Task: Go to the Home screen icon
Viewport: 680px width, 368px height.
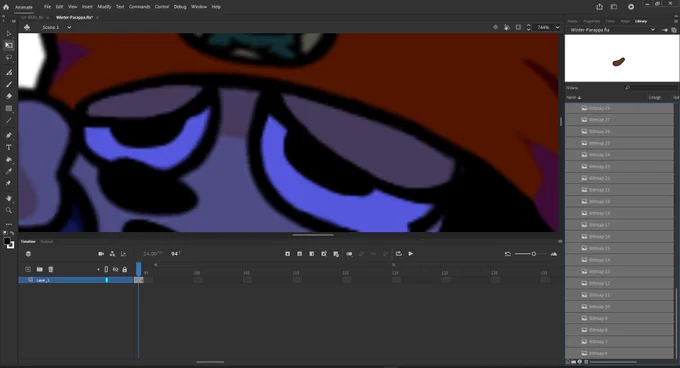Action: 6,7
